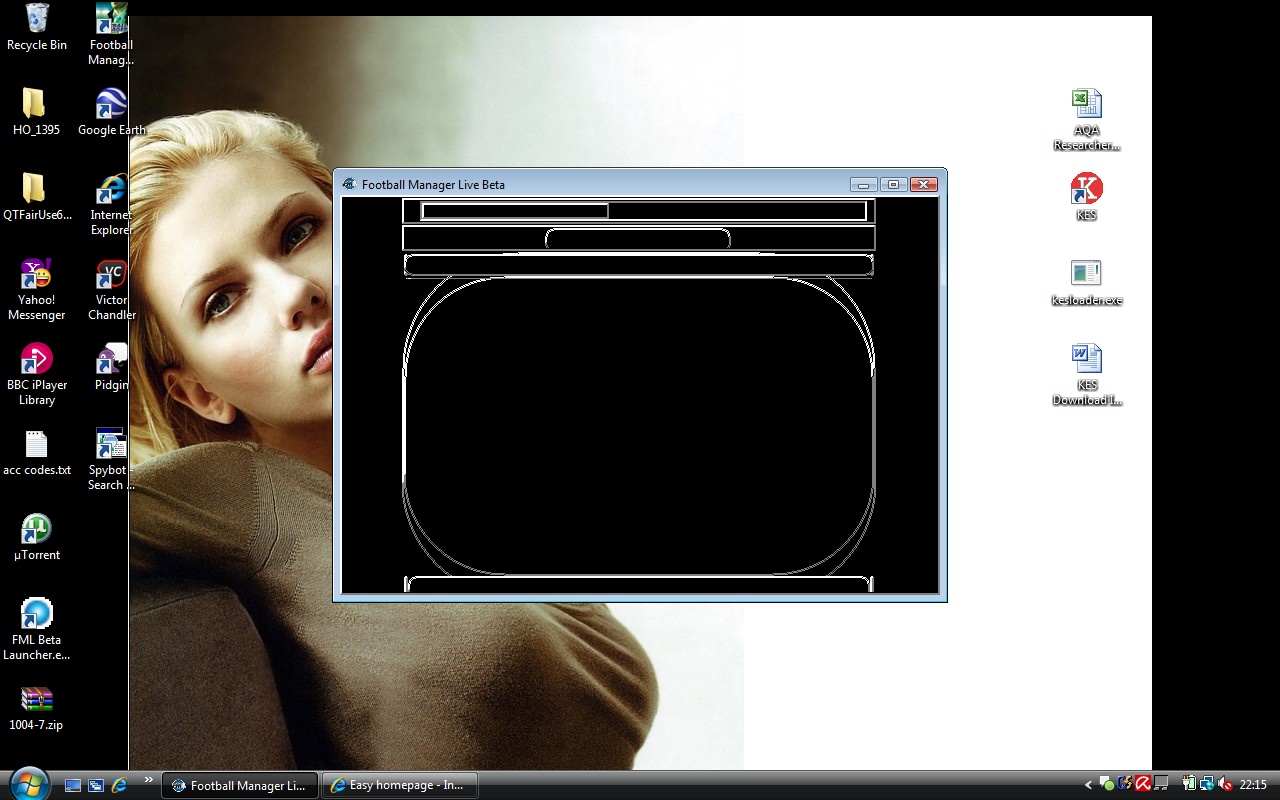Select the FML Beta Launcher icon
The width and height of the screenshot is (1280, 800).
pos(36,629)
